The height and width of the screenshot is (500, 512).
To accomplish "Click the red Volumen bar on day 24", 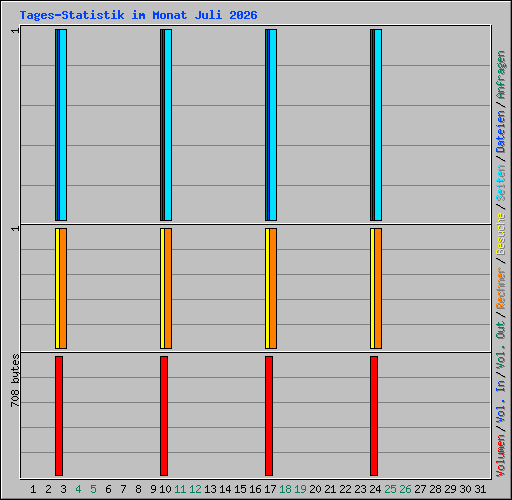I will [x=374, y=416].
